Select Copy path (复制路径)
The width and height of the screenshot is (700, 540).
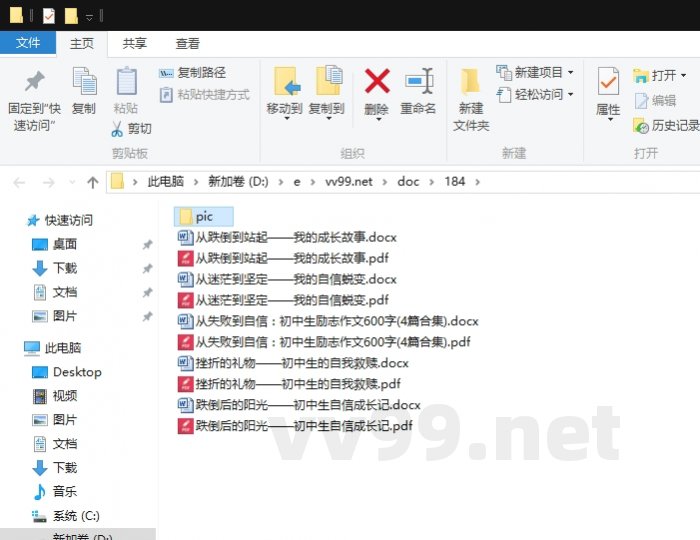coord(193,72)
